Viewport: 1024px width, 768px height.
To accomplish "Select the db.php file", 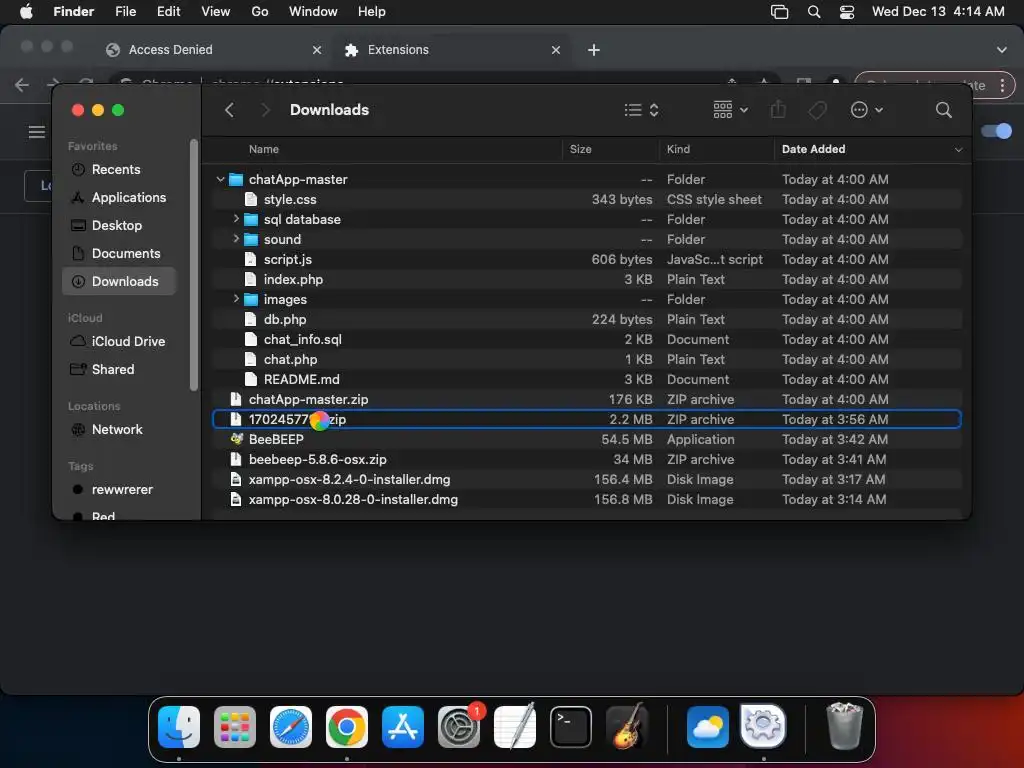I will (587, 319).
